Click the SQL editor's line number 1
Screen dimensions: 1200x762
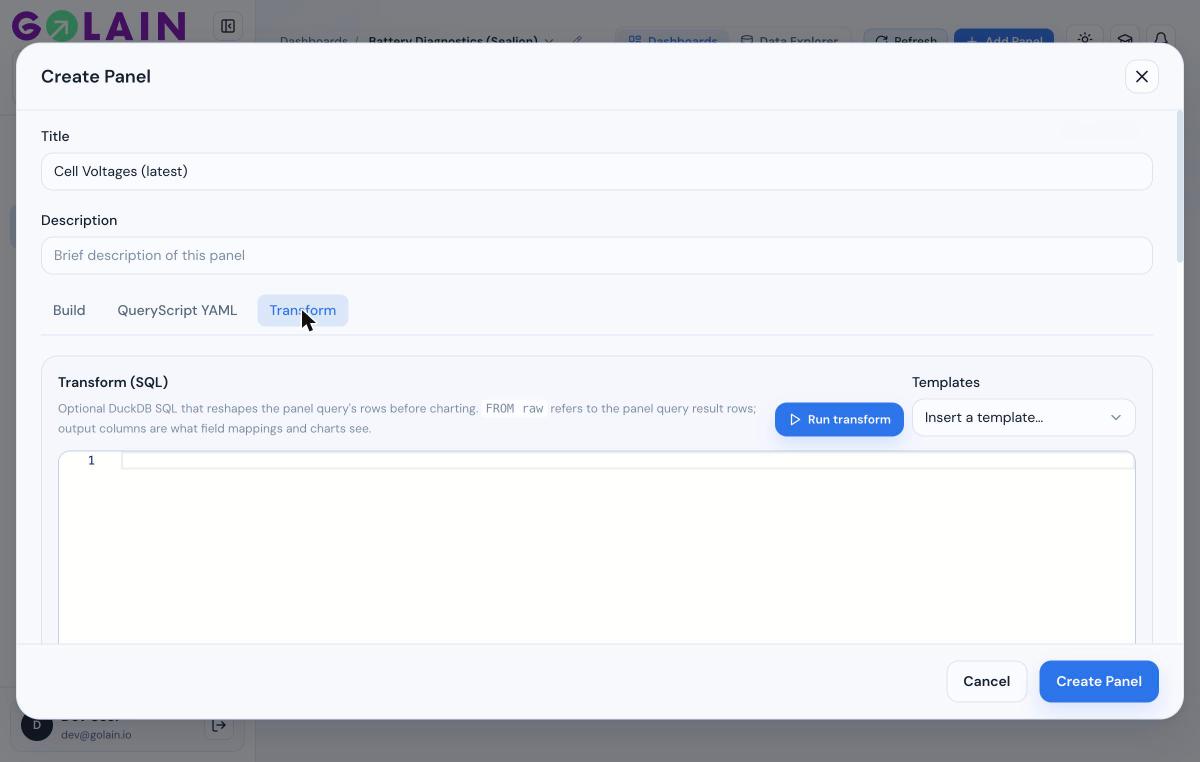tap(91, 460)
